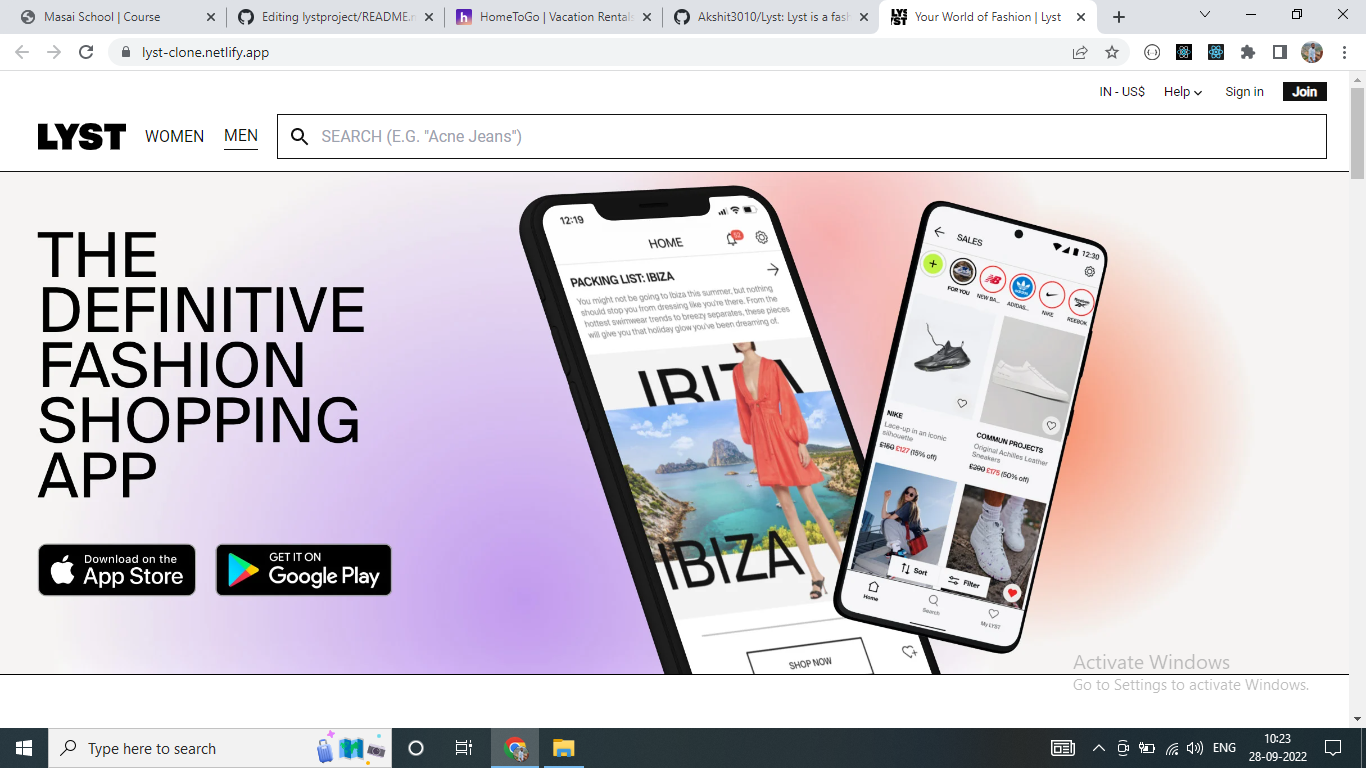Click the search field in LYST header
The height and width of the screenshot is (768, 1366).
pyautogui.click(x=802, y=137)
